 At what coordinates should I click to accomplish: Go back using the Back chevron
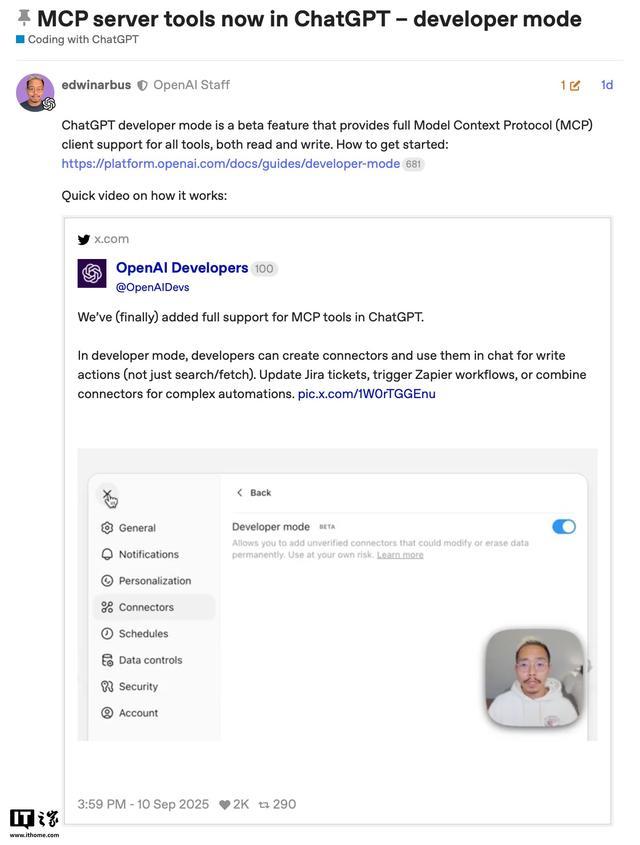tap(240, 493)
